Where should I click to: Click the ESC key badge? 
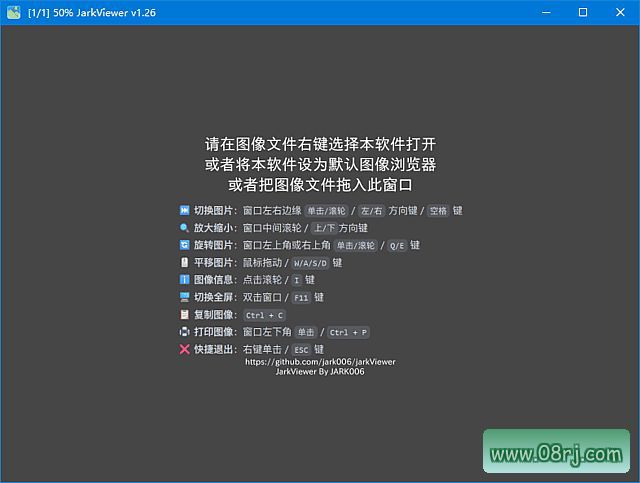[302, 350]
